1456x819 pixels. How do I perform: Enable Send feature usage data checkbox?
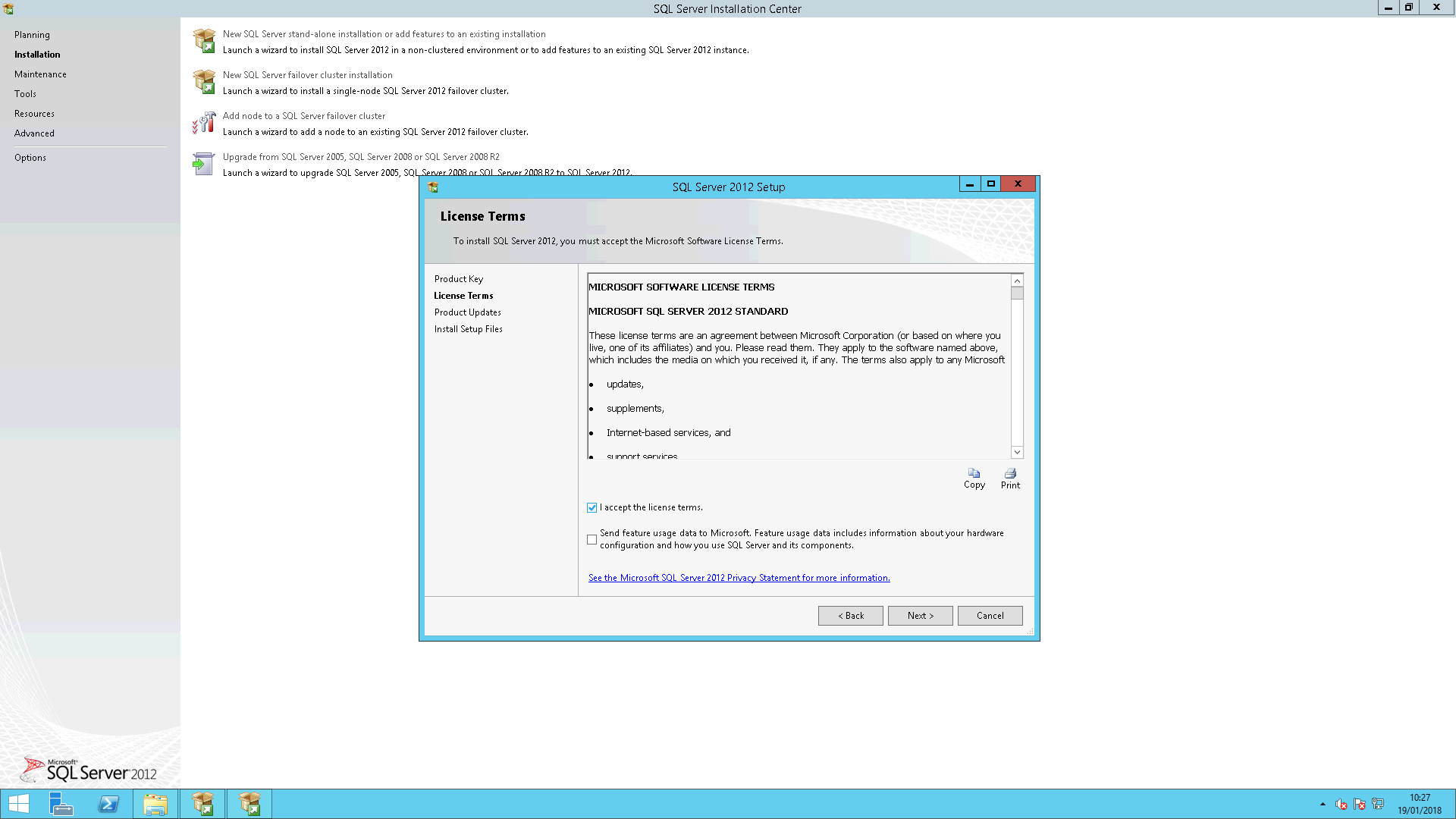[591, 540]
